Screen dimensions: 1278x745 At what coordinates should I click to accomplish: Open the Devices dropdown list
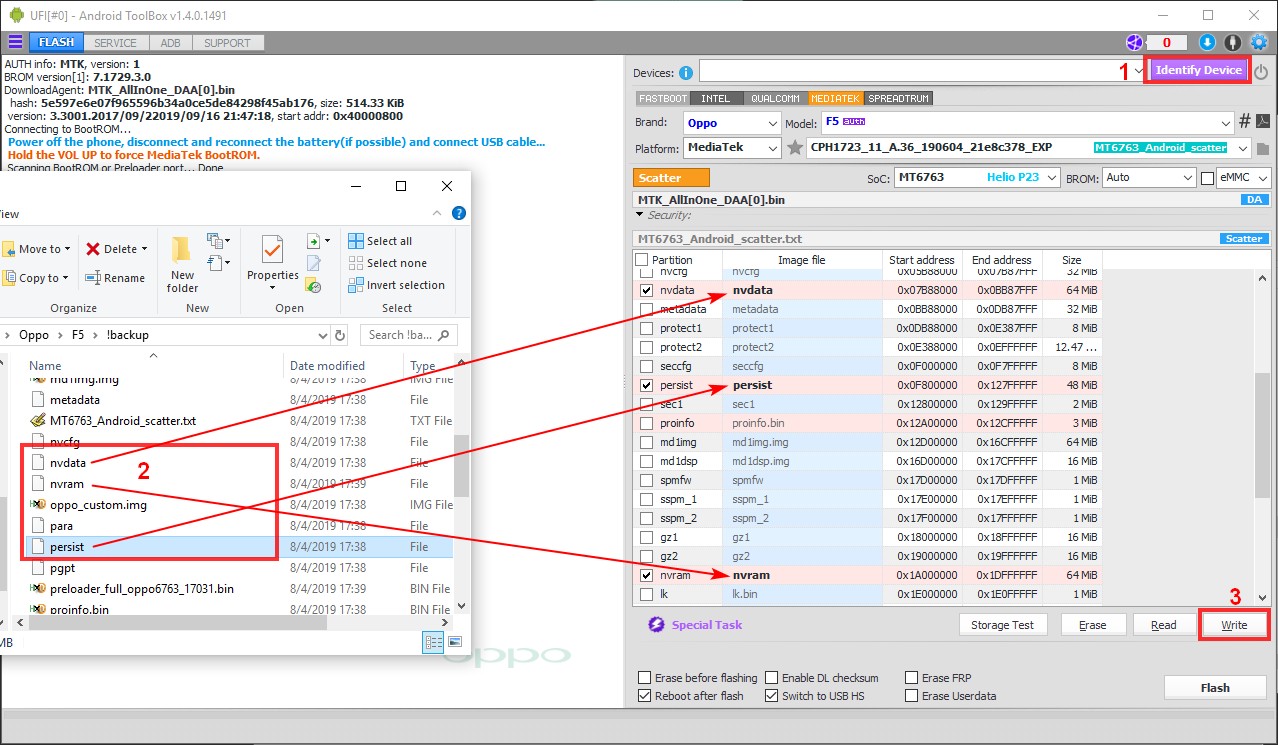[x=1138, y=72]
